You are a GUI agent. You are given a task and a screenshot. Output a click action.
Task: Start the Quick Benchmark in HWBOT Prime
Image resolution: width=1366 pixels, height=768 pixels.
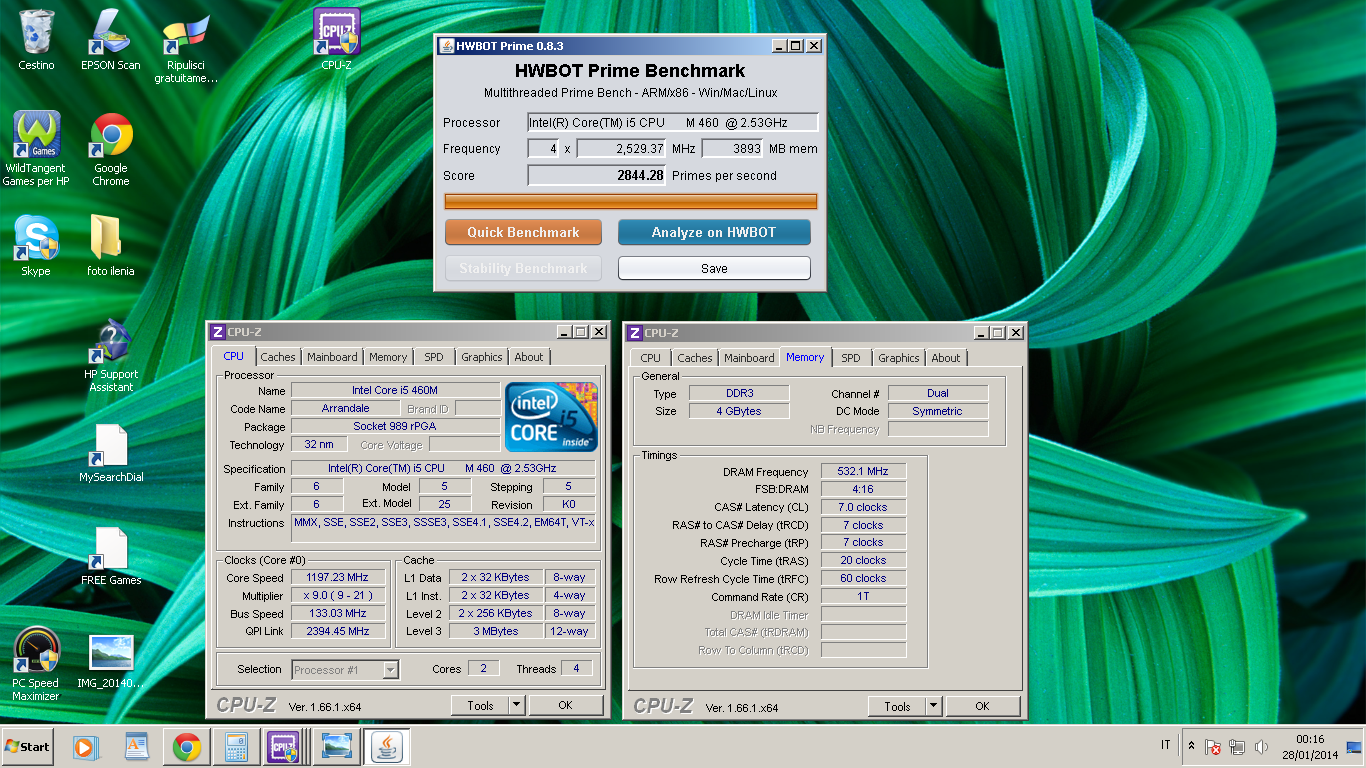[x=523, y=232]
